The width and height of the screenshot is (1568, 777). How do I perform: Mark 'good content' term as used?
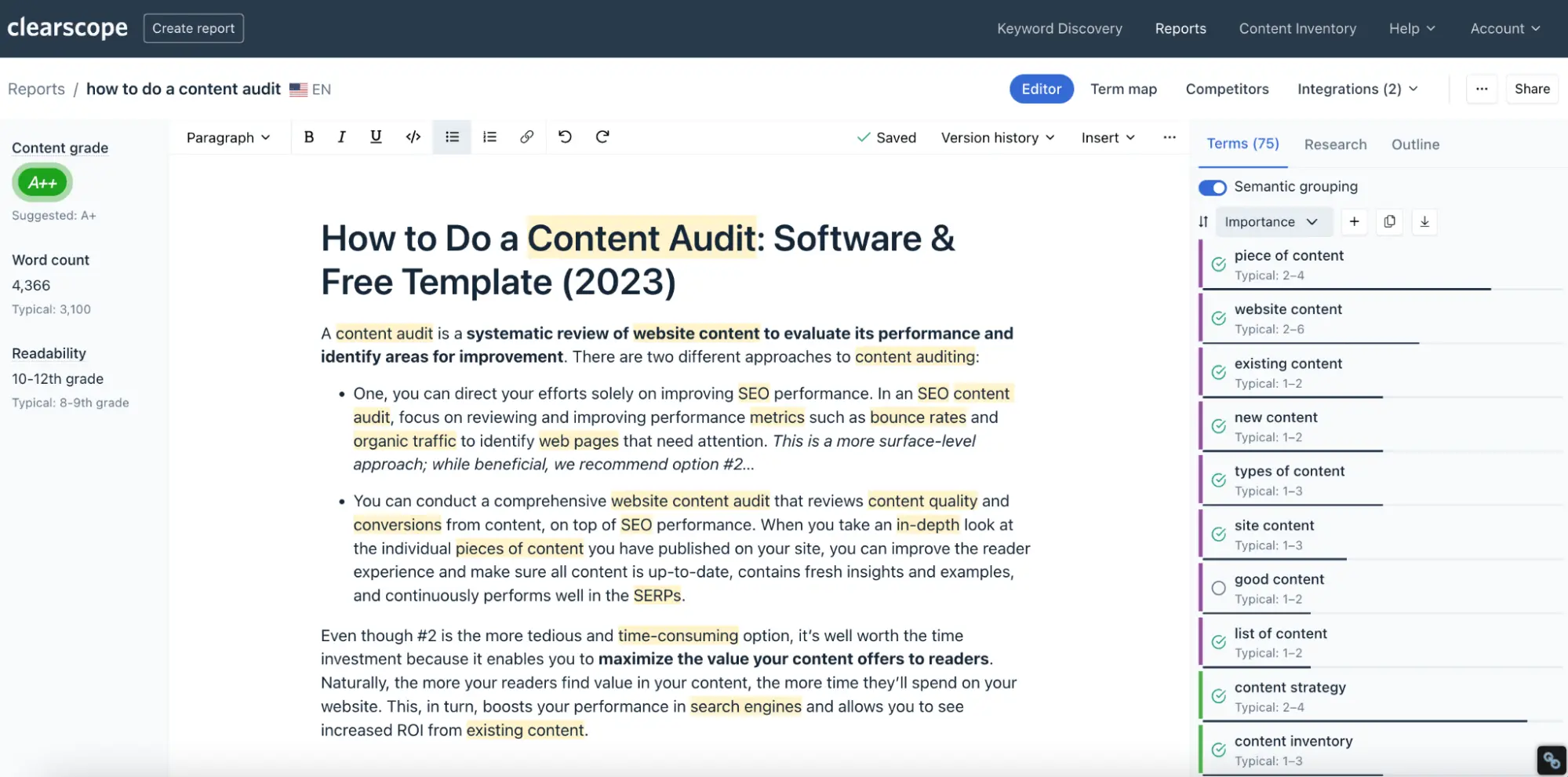click(1217, 587)
